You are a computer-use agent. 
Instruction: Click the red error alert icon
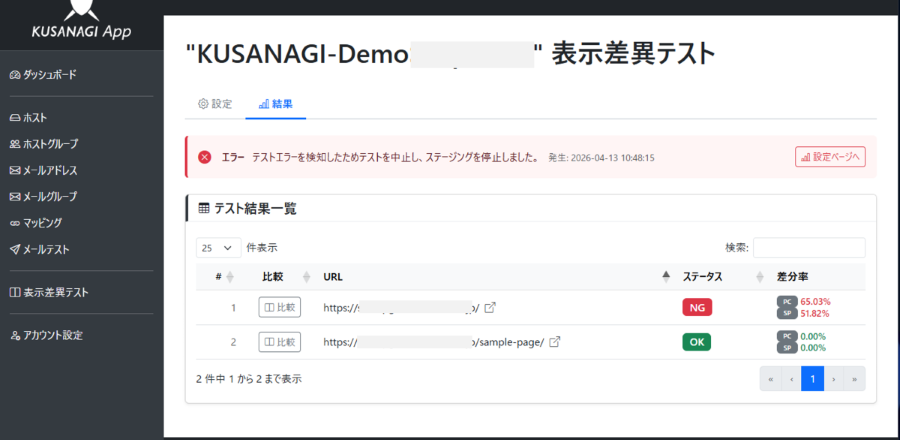(204, 157)
